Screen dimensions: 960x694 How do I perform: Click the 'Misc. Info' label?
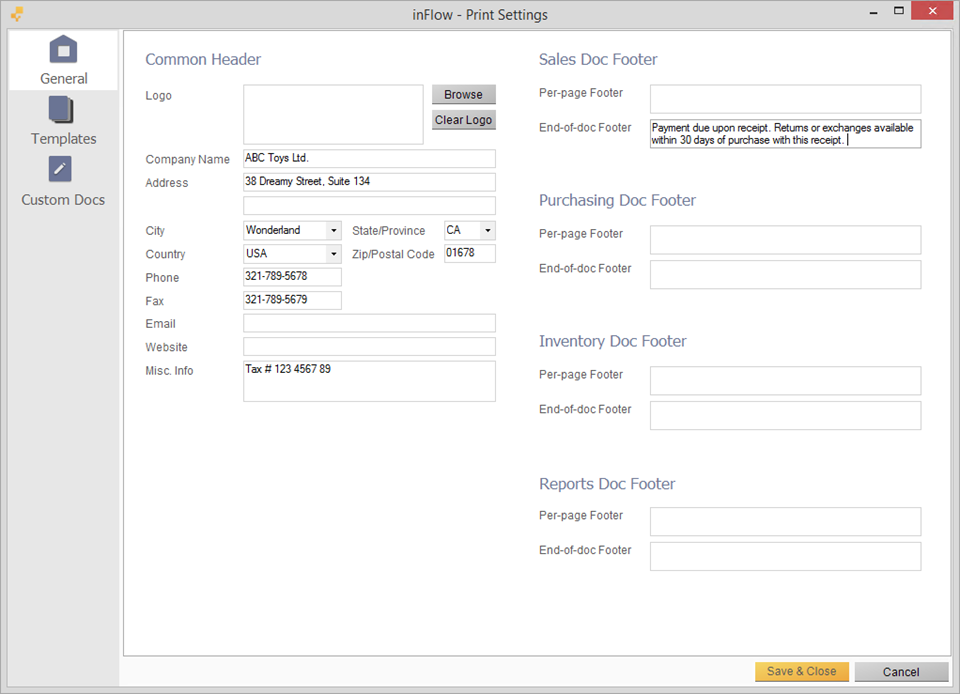pyautogui.click(x=169, y=371)
